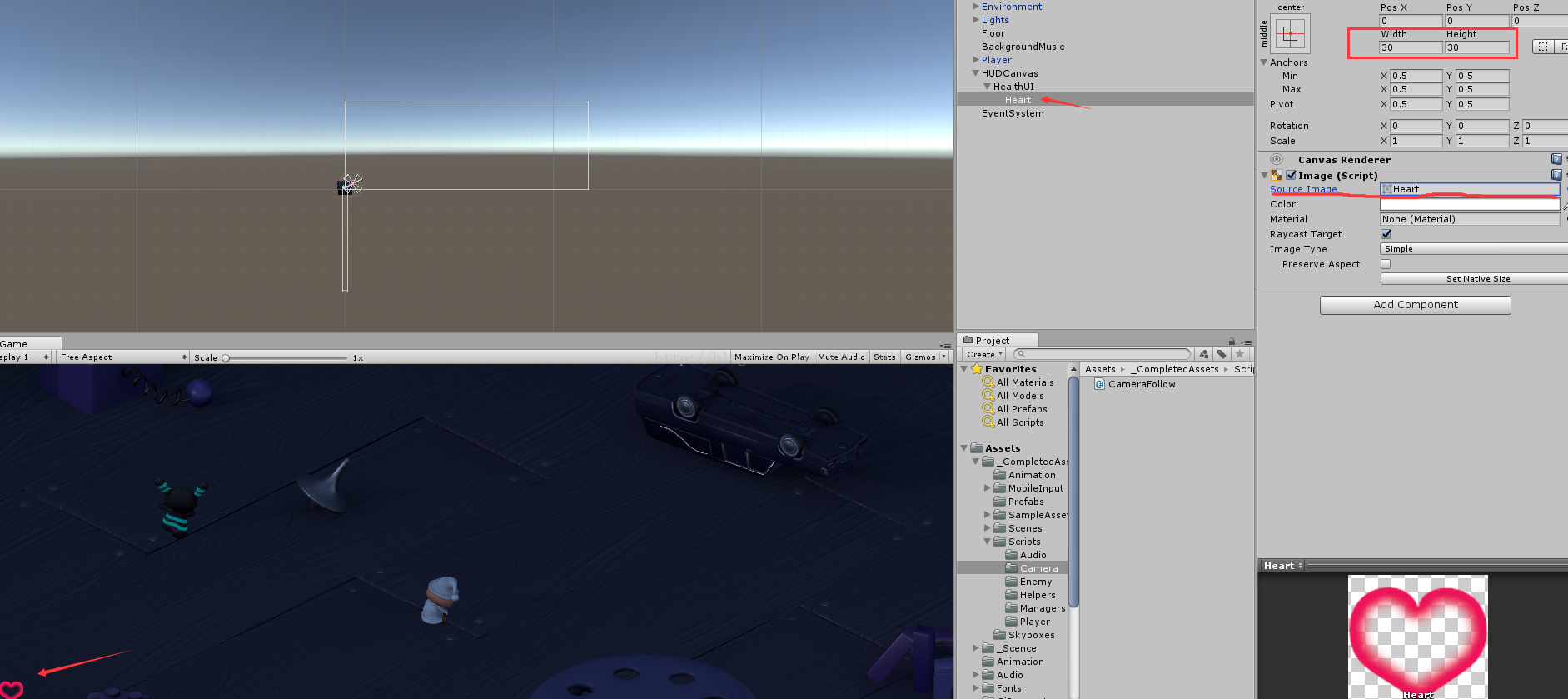The height and width of the screenshot is (699, 1568).
Task: Select BackgroundMusic in the Hierarchy
Action: tap(1023, 47)
